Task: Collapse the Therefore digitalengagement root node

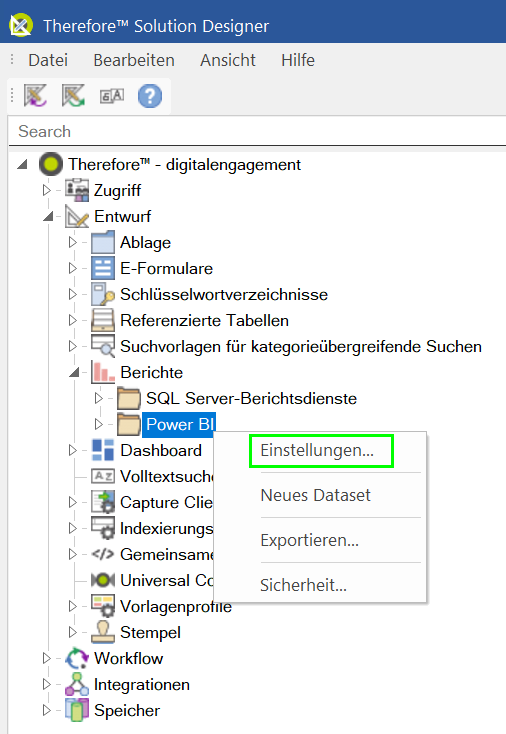Action: (x=22, y=164)
